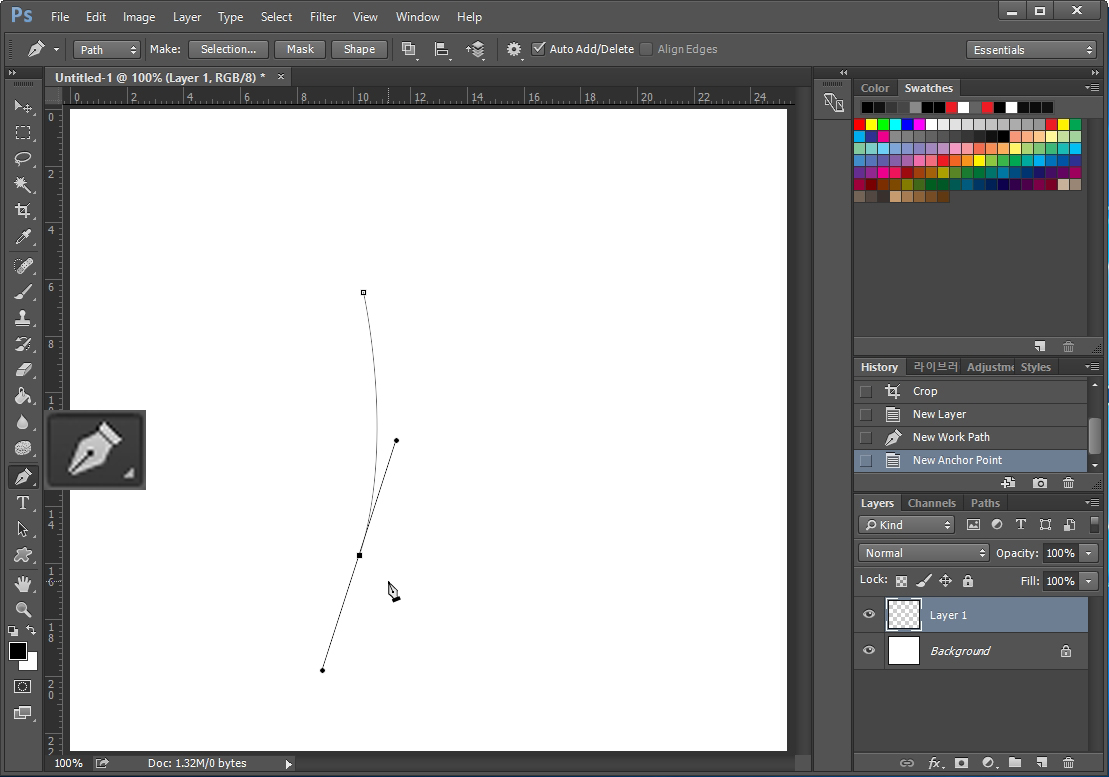Screen dimensions: 1109x777
Task: Select the Hand tool
Action: [x=23, y=584]
